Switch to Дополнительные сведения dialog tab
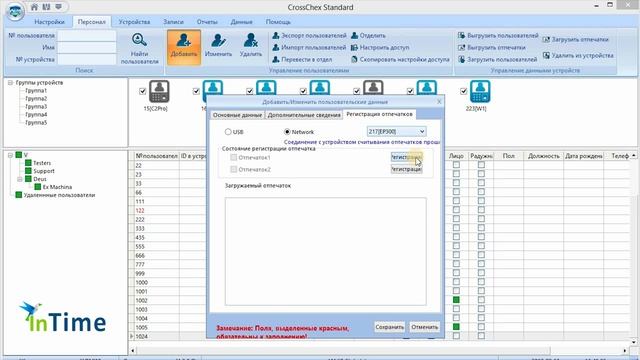The height and width of the screenshot is (360, 640). click(304, 115)
